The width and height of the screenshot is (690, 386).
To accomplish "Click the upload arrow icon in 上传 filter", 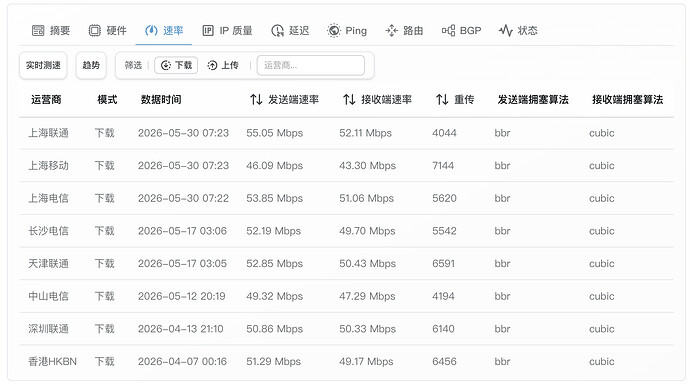I will pos(213,65).
